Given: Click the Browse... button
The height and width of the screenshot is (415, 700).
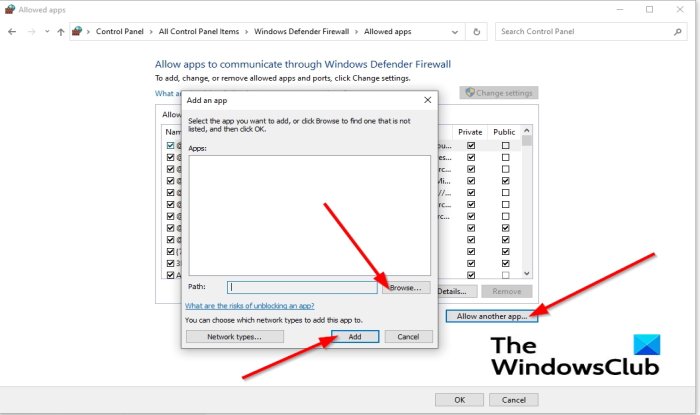Looking at the screenshot, I should point(406,288).
